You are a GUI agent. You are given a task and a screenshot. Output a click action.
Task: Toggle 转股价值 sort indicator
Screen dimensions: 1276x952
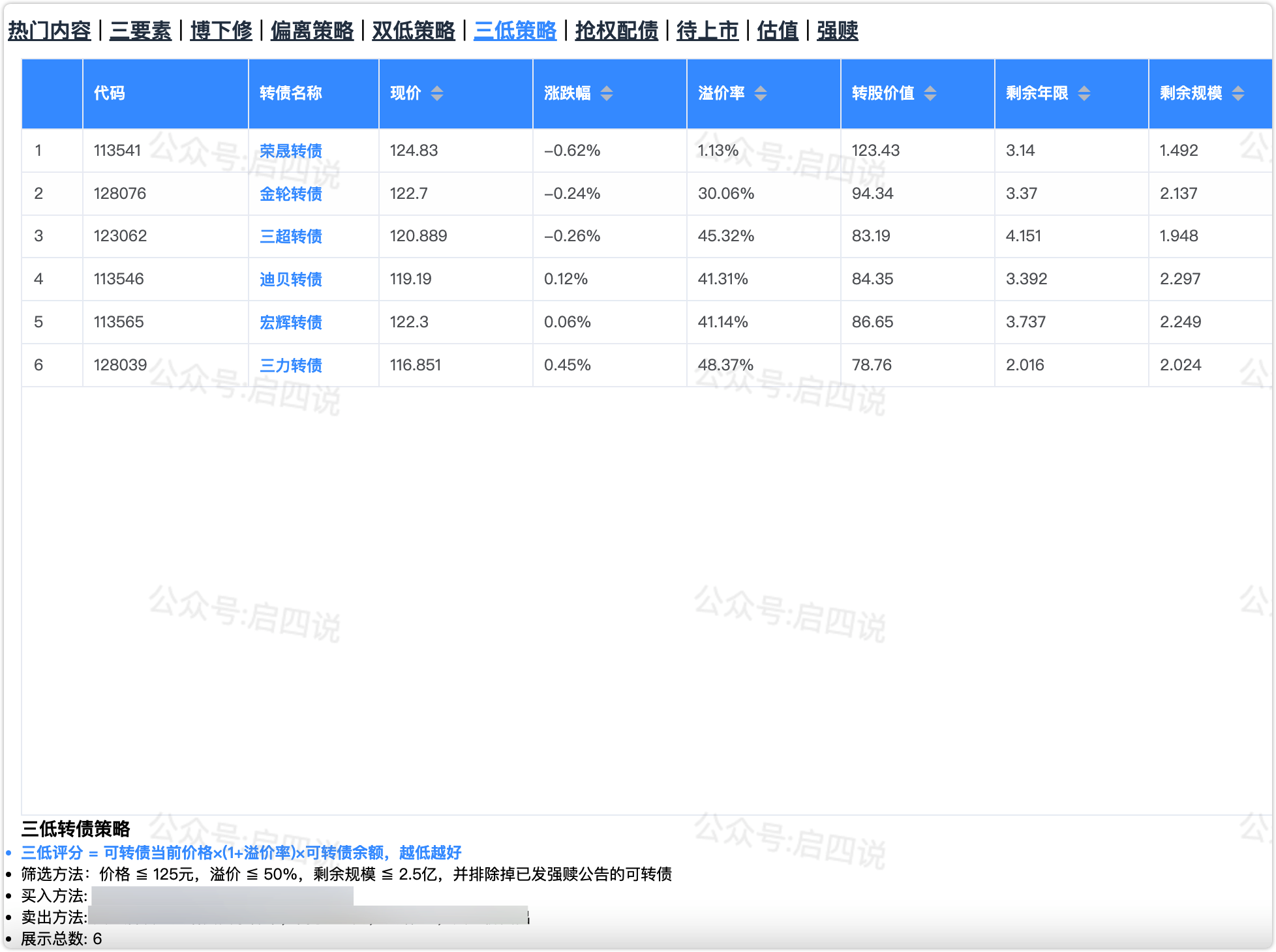(x=930, y=93)
